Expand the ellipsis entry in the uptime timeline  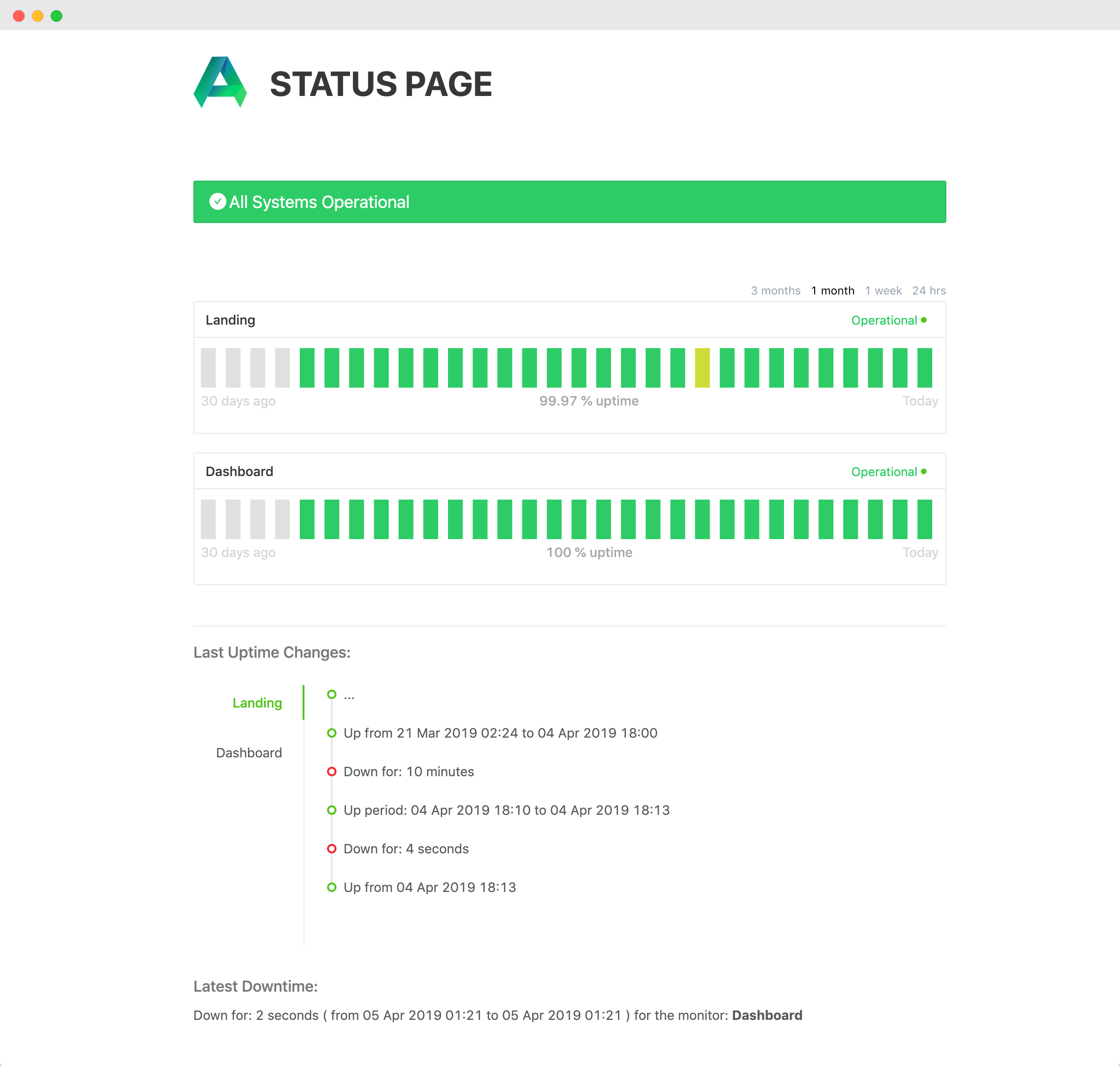(x=349, y=695)
